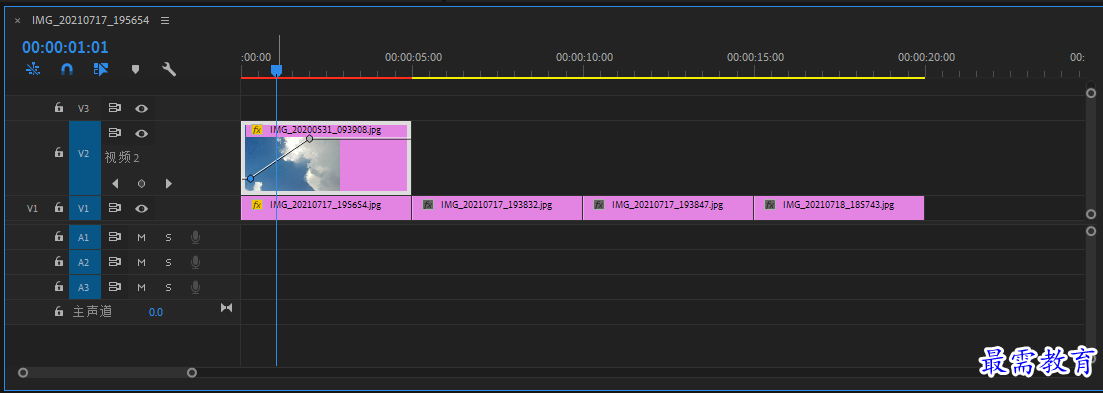Target the A3 audio track header
Viewport: 1103px width, 393px height.
84,287
